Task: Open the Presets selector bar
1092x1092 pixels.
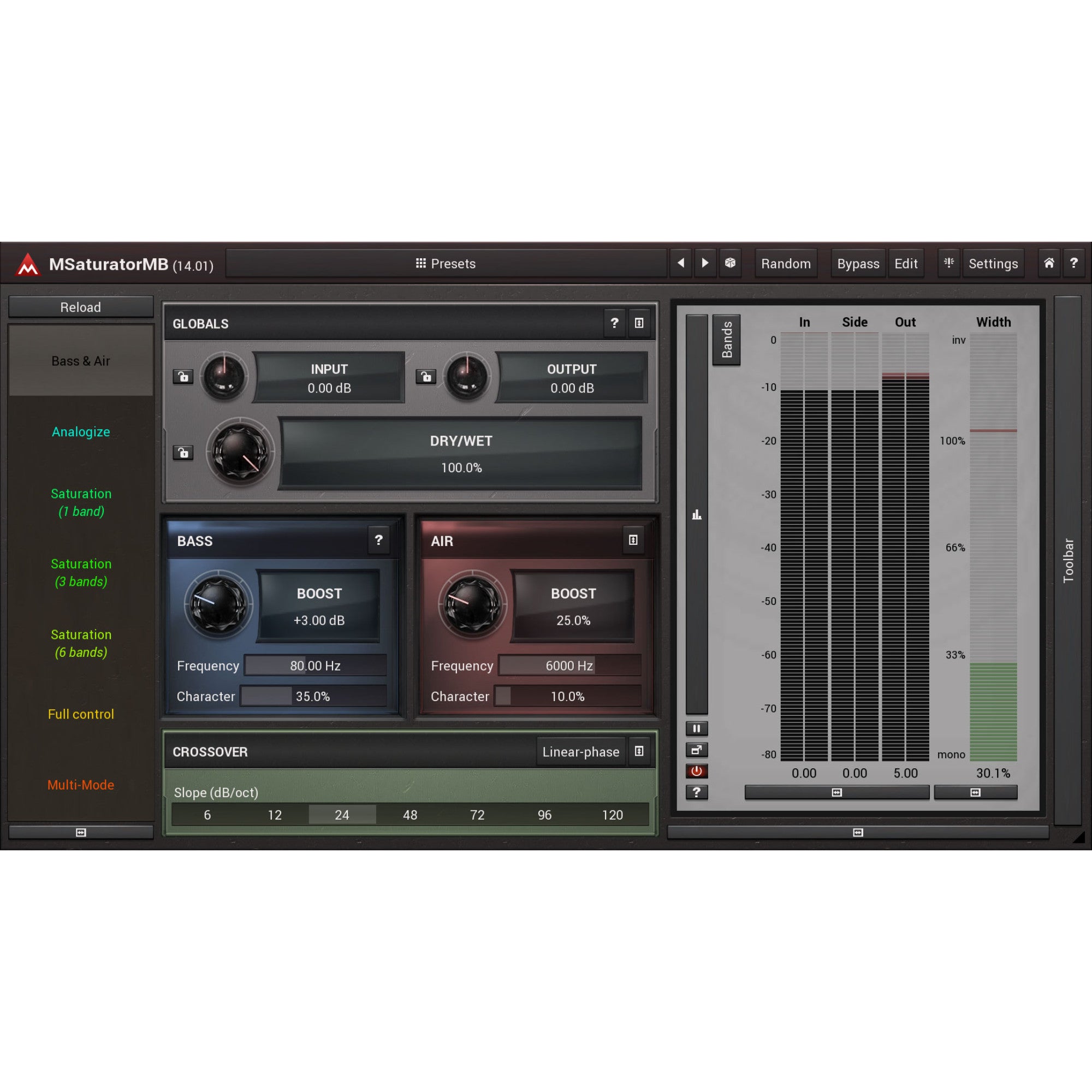Action: [446, 263]
